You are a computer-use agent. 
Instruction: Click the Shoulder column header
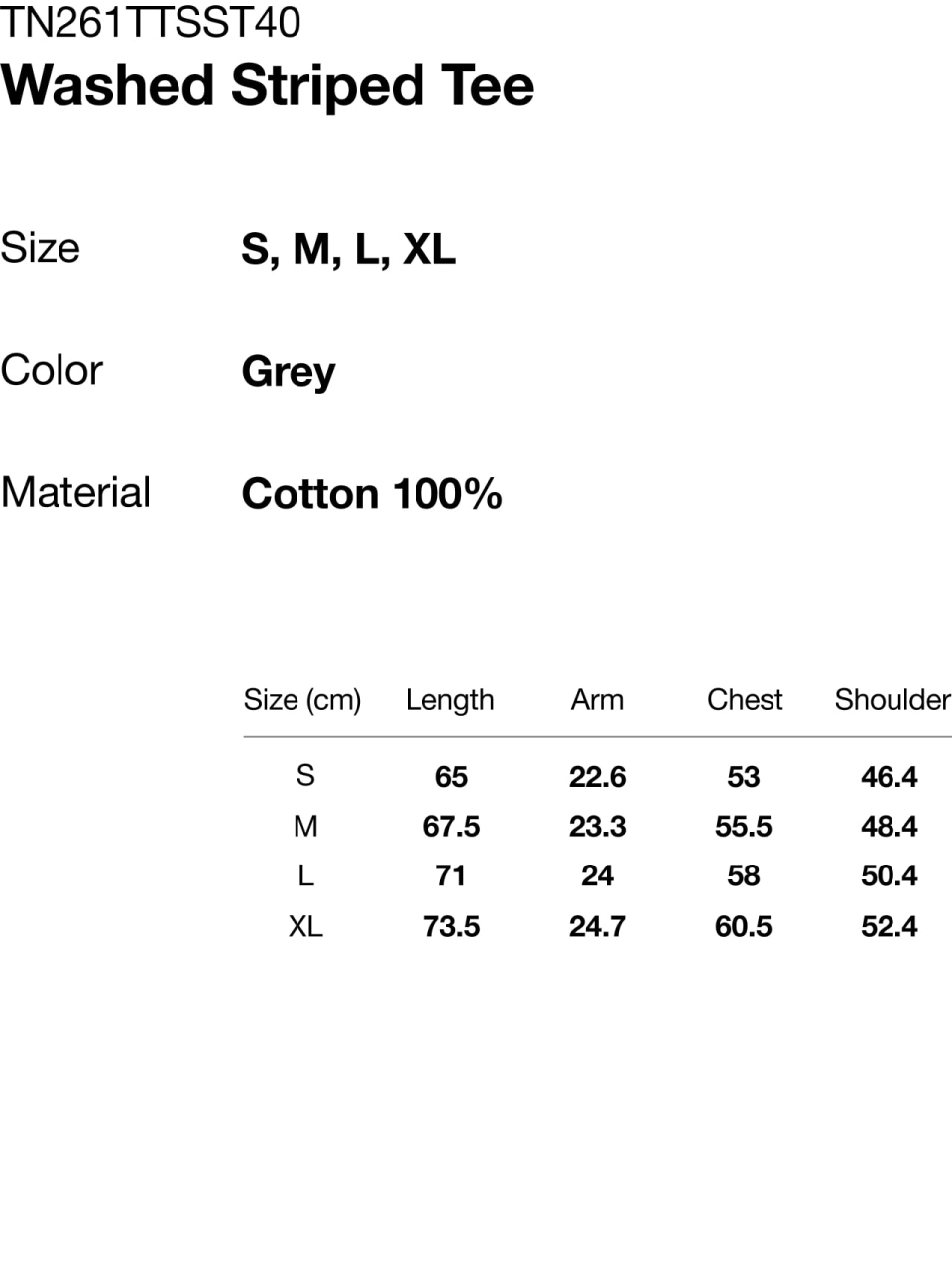click(892, 700)
